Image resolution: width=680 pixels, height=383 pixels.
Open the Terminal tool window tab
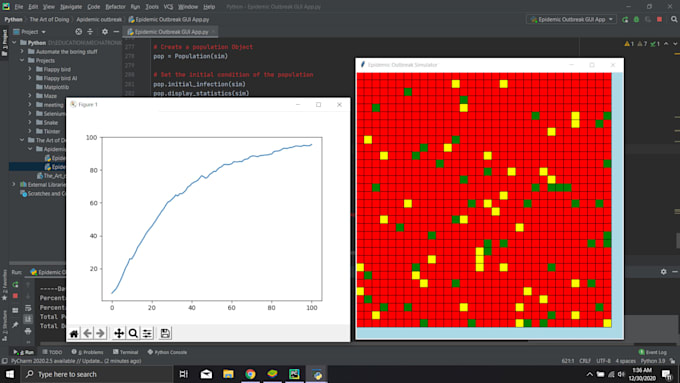[x=125, y=352]
